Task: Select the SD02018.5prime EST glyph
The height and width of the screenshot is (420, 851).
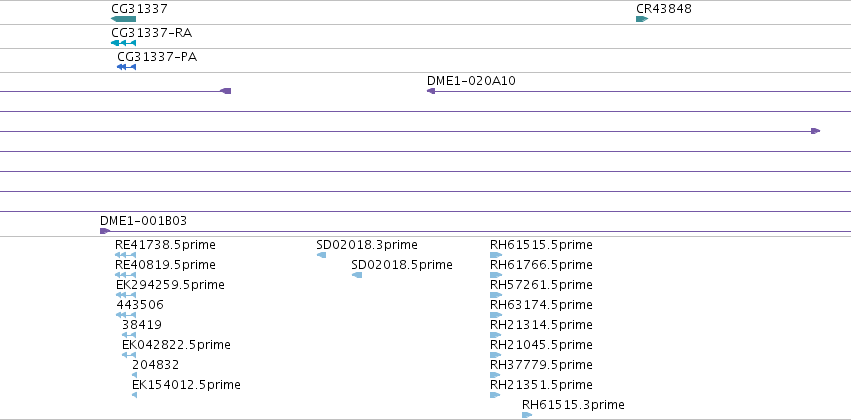Action: (x=357, y=275)
